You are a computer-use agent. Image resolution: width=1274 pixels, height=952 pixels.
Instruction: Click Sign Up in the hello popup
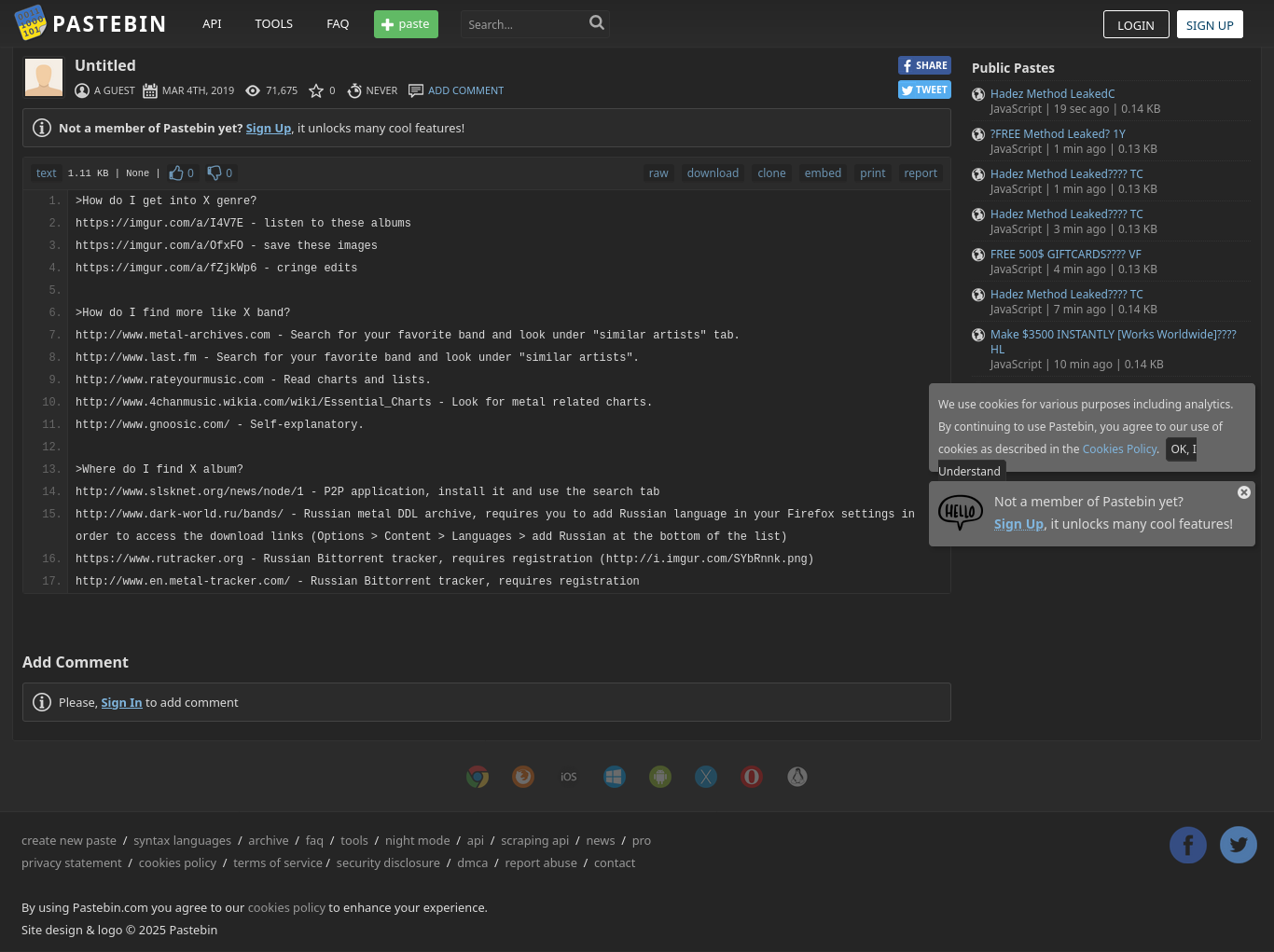click(1018, 524)
